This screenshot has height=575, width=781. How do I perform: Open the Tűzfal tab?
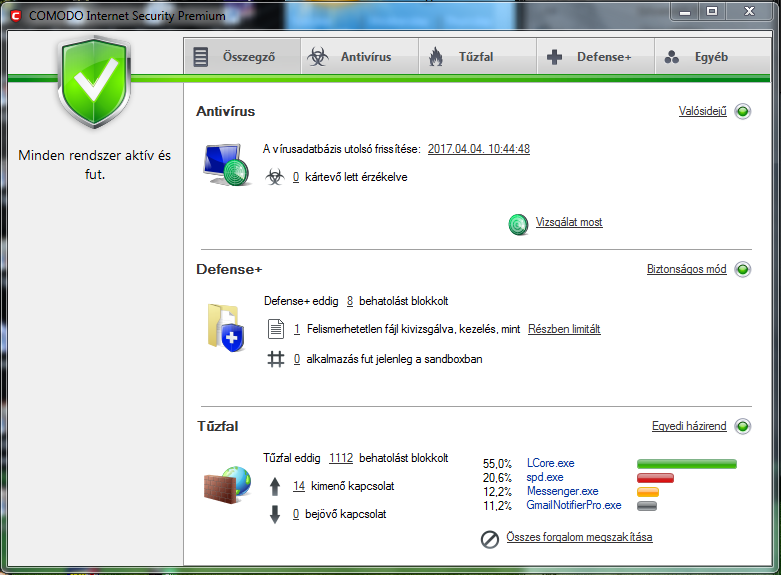point(478,57)
